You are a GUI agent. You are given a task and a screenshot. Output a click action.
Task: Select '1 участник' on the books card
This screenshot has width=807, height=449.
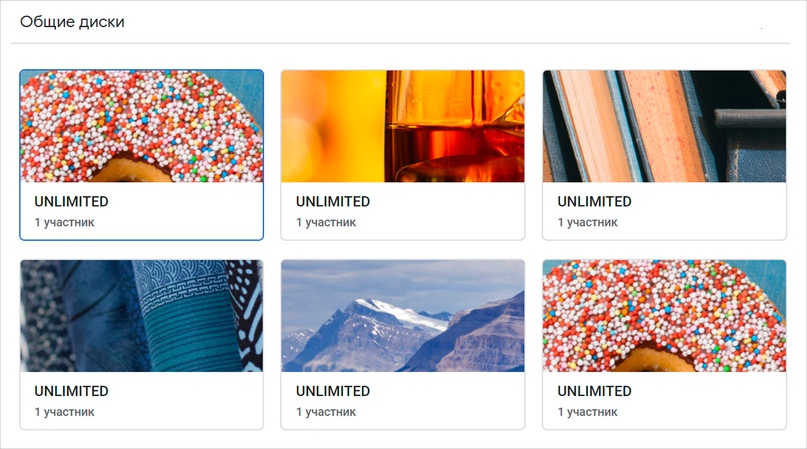click(587, 222)
